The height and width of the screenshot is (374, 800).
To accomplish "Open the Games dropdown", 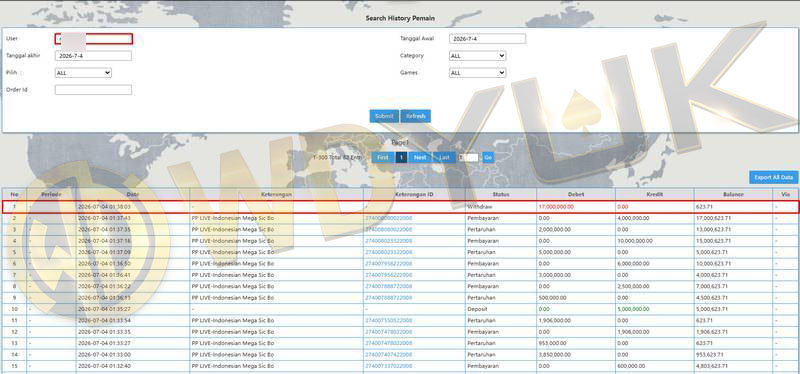I will [x=478, y=73].
